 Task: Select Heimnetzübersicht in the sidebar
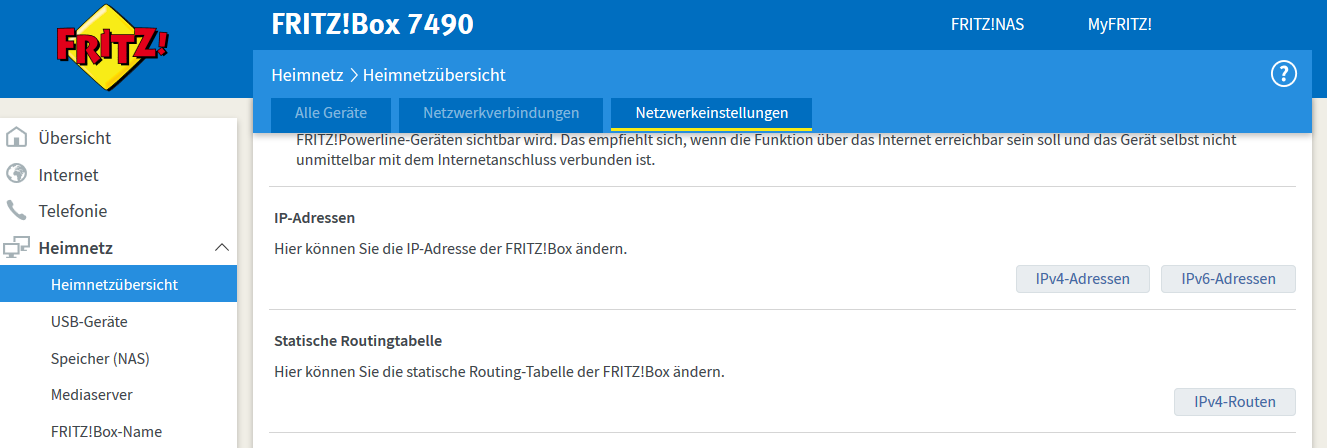114,284
